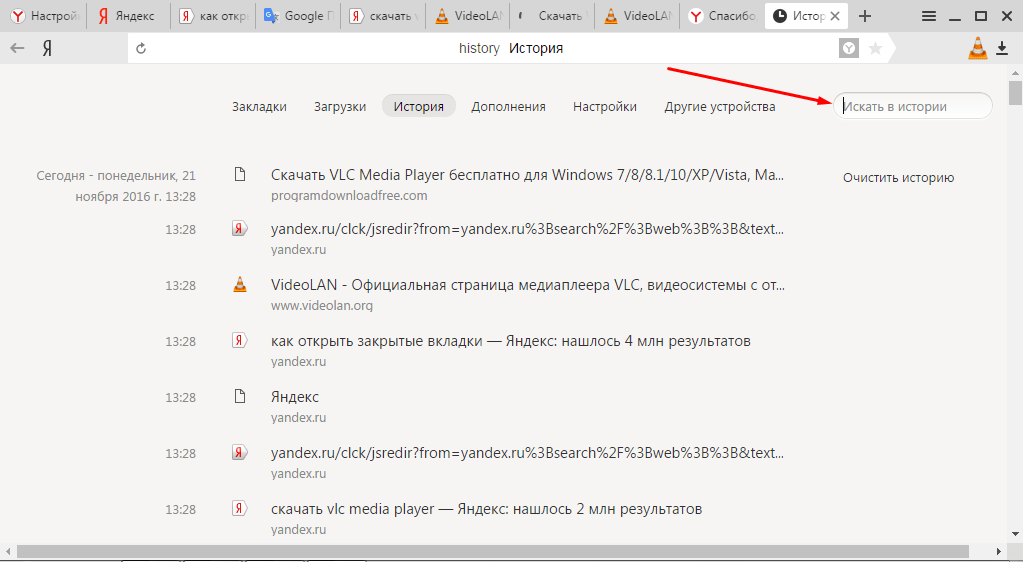
Task: Open downloads via the download arrow icon
Action: pyautogui.click(x=1002, y=48)
